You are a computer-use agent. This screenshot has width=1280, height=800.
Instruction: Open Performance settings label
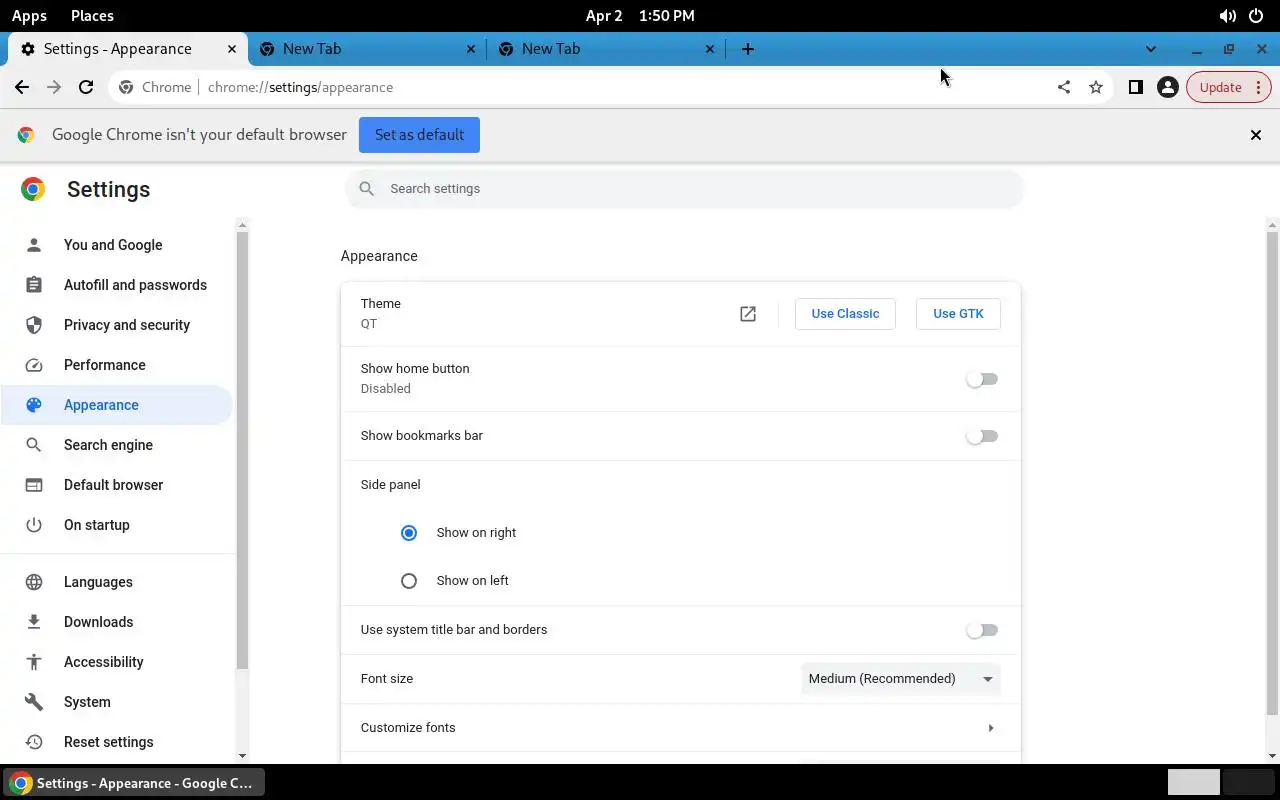(105, 365)
